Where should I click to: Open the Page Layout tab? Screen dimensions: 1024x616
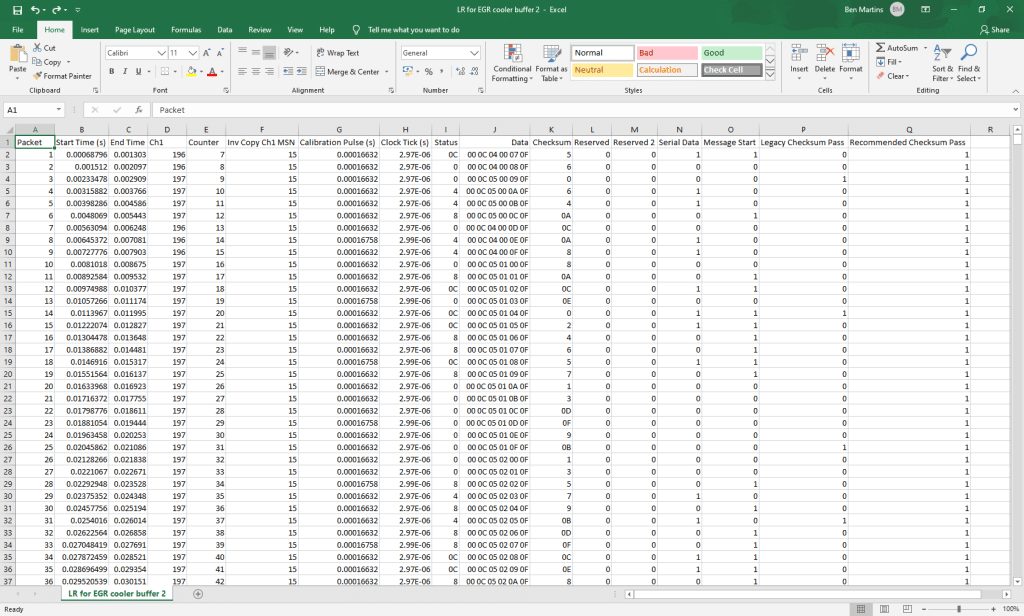point(135,29)
